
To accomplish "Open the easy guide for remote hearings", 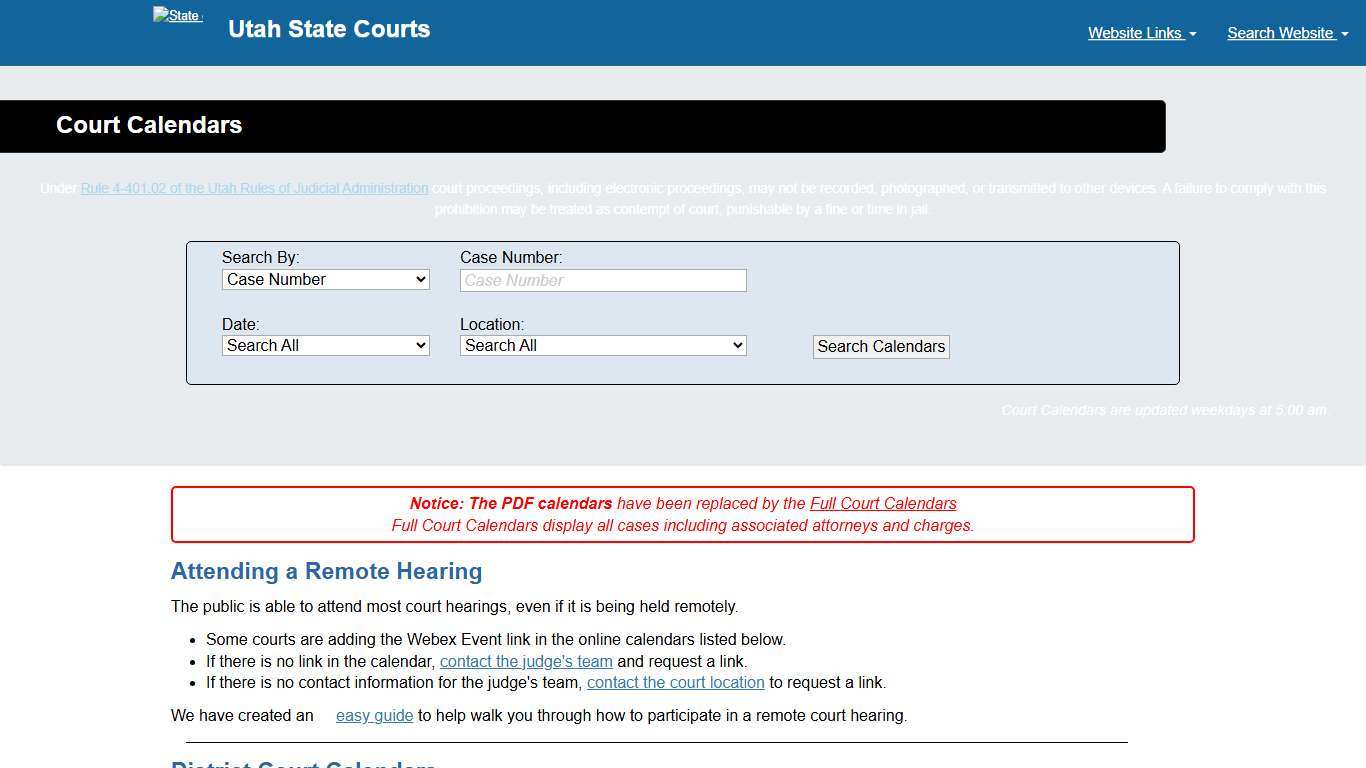I will point(374,715).
